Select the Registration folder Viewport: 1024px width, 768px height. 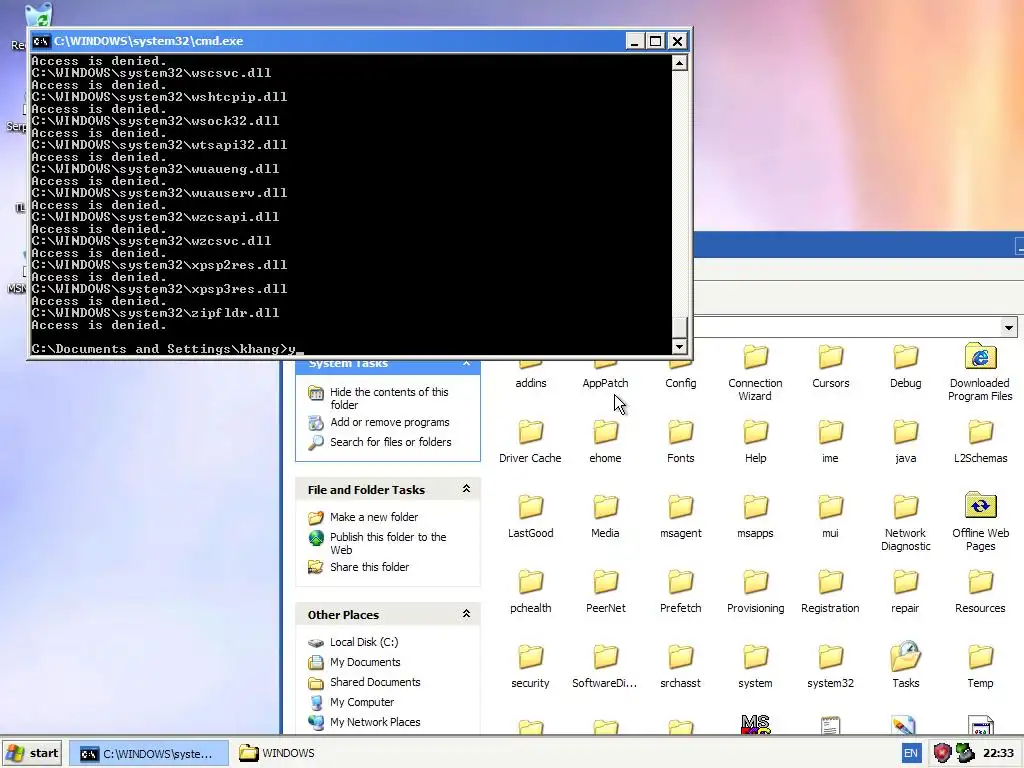(830, 592)
